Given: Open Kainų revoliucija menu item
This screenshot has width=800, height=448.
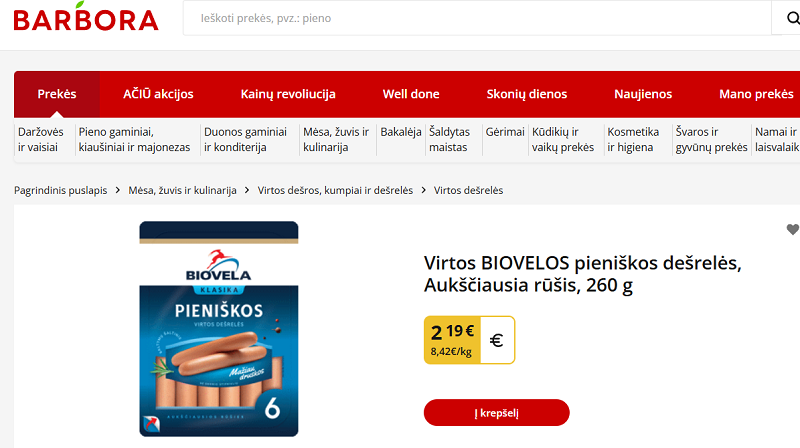Looking at the screenshot, I should pyautogui.click(x=288, y=94).
